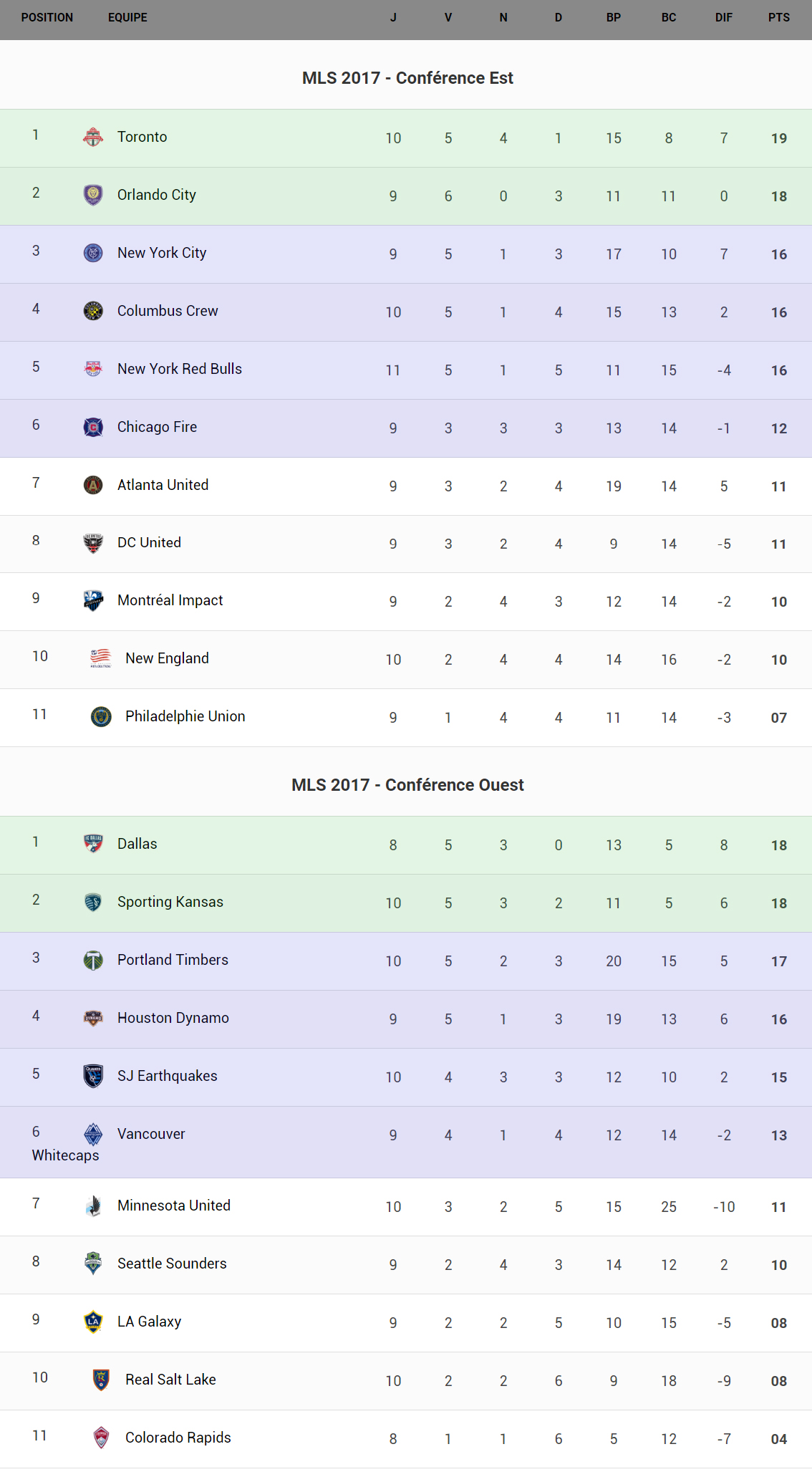This screenshot has height=1477, width=812.
Task: Click the Atlanta United badge icon
Action: [93, 485]
